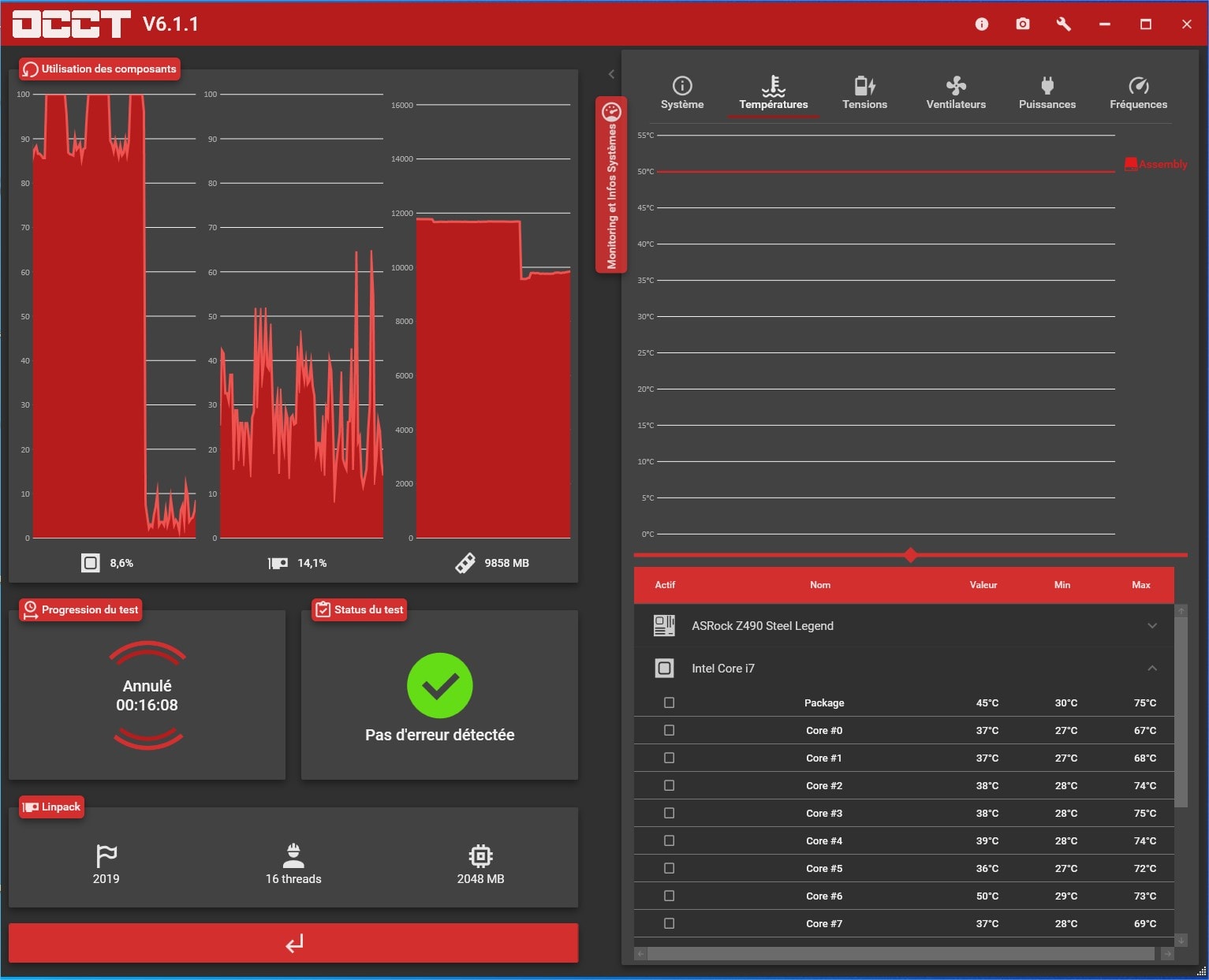Expand the ASRock Z490 Steel Legend section
The image size is (1209, 980).
1151,626
